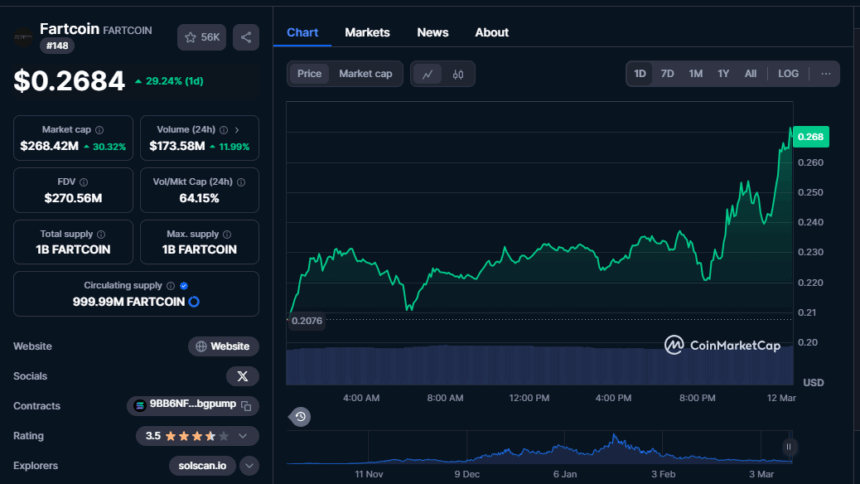This screenshot has width=860, height=484.
Task: Click 12:00 PM time axis label
Action: tap(529, 398)
